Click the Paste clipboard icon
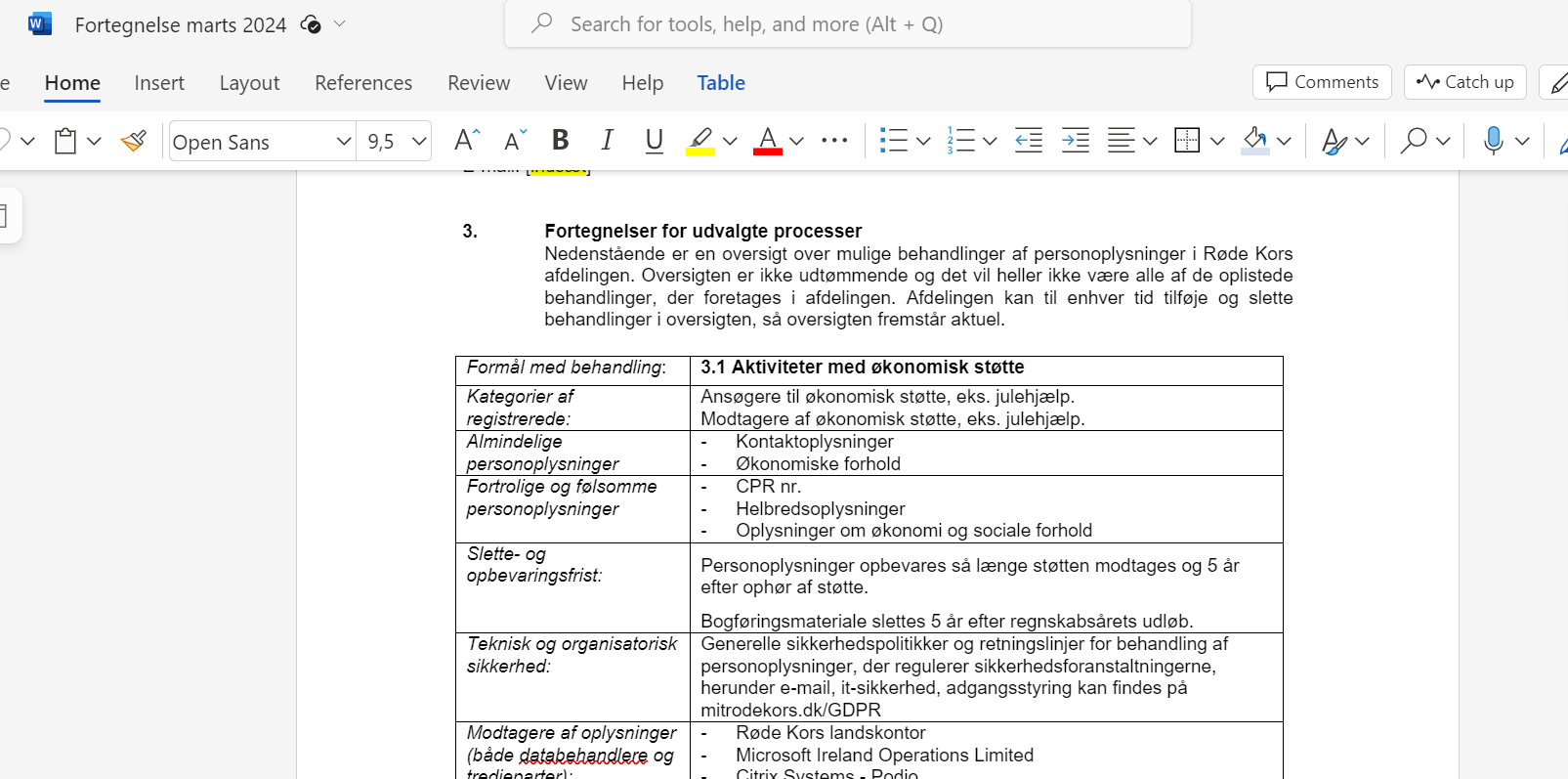Screen dimensions: 1568x779 click(x=65, y=141)
